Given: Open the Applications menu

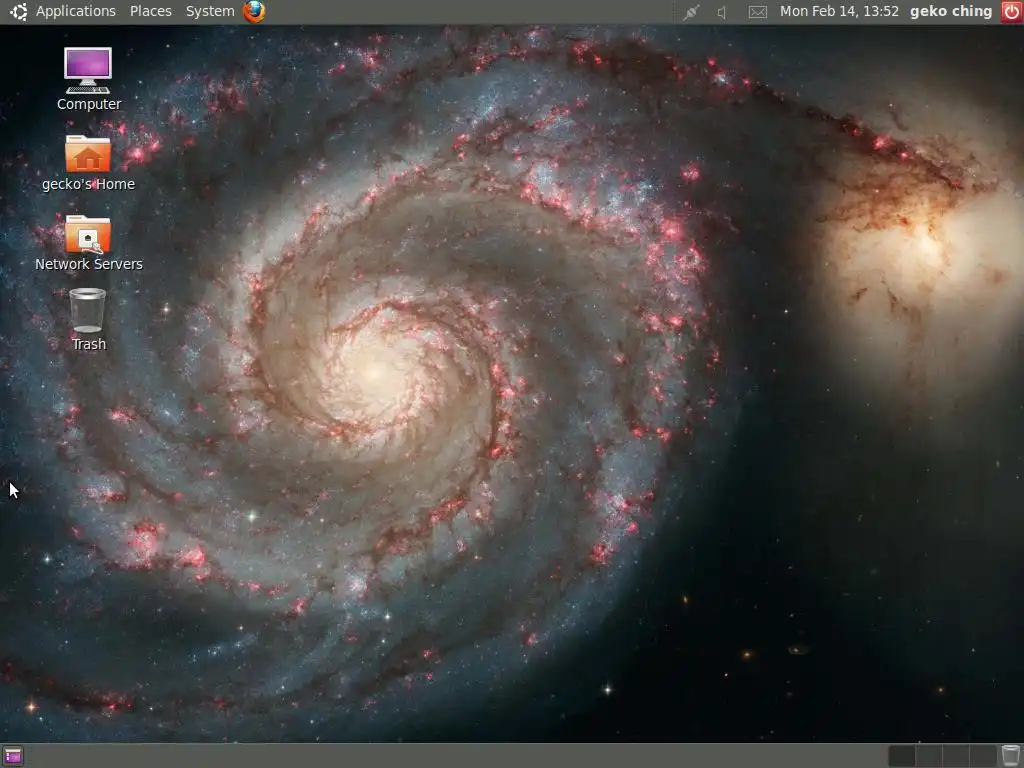Looking at the screenshot, I should pos(76,11).
